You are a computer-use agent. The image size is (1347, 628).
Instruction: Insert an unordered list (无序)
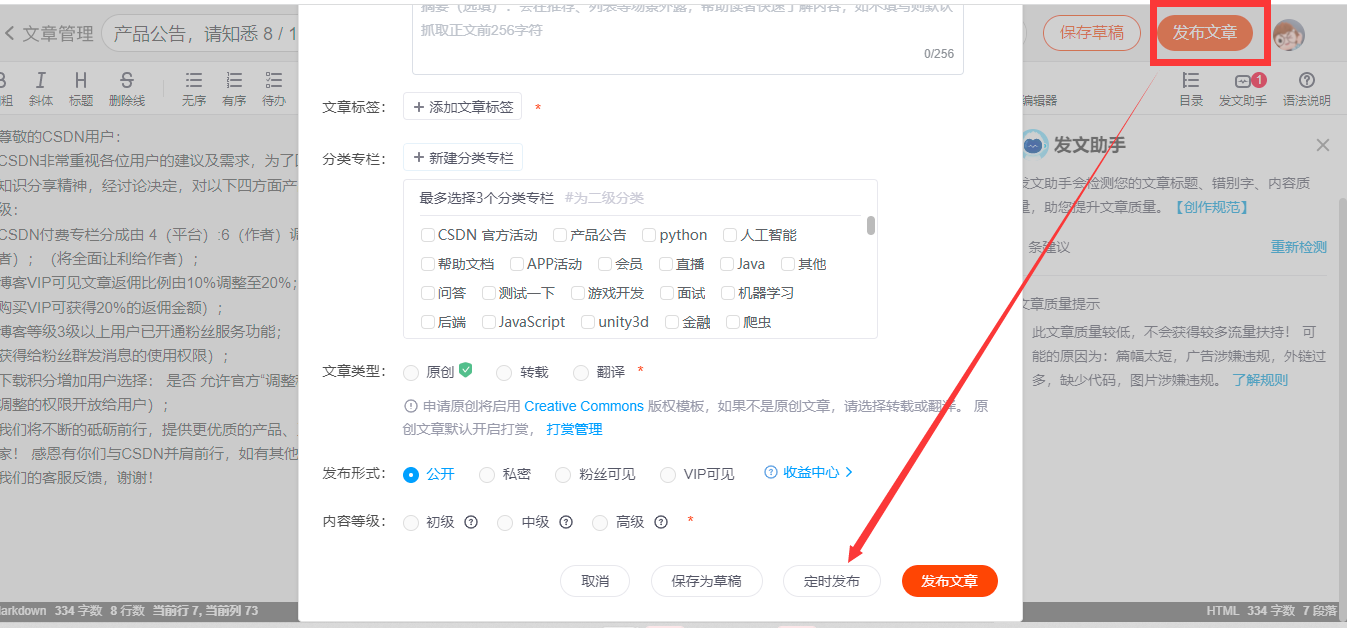coord(194,88)
